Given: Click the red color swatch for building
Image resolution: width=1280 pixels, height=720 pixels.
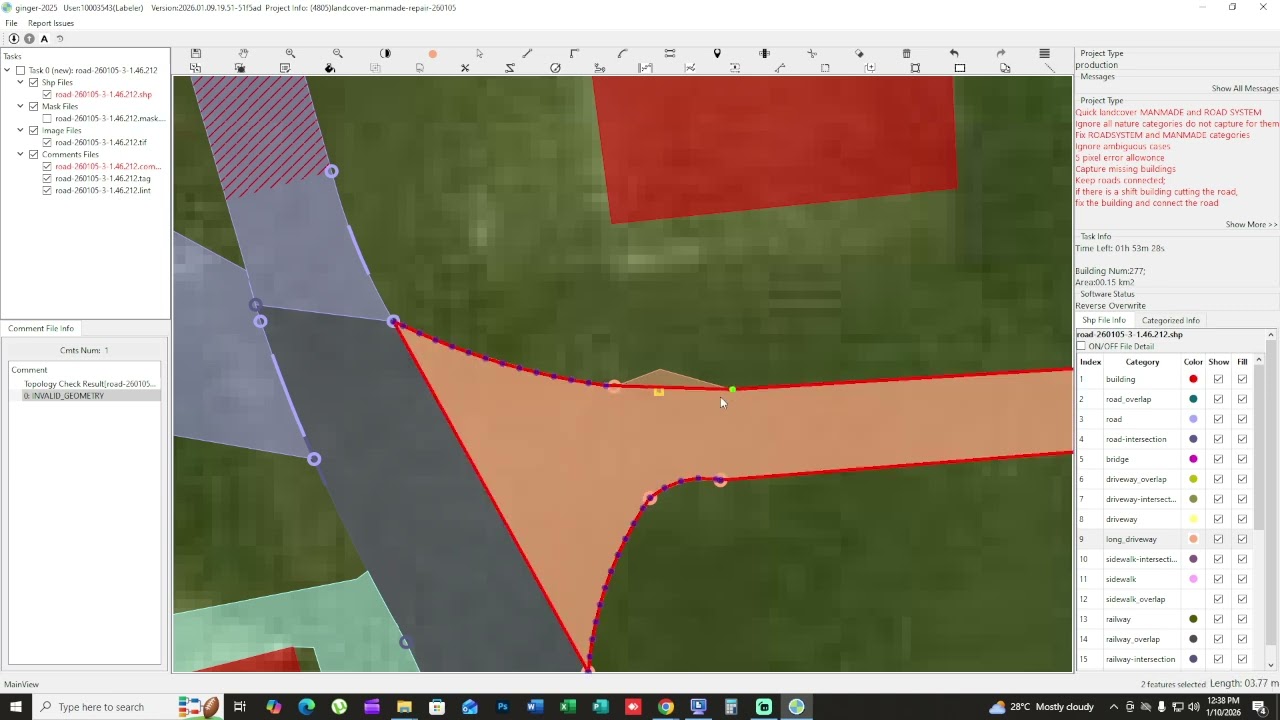Looking at the screenshot, I should pyautogui.click(x=1193, y=379).
